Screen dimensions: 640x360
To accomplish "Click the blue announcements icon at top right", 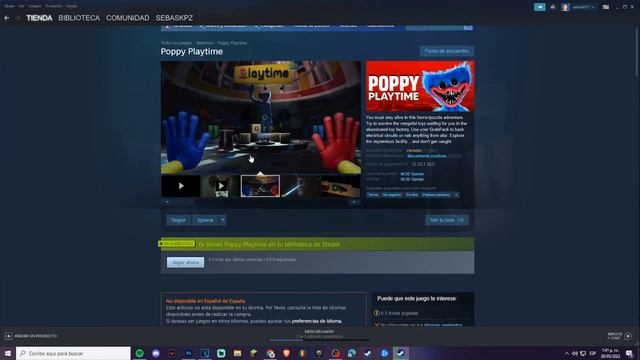I will tap(540, 7).
